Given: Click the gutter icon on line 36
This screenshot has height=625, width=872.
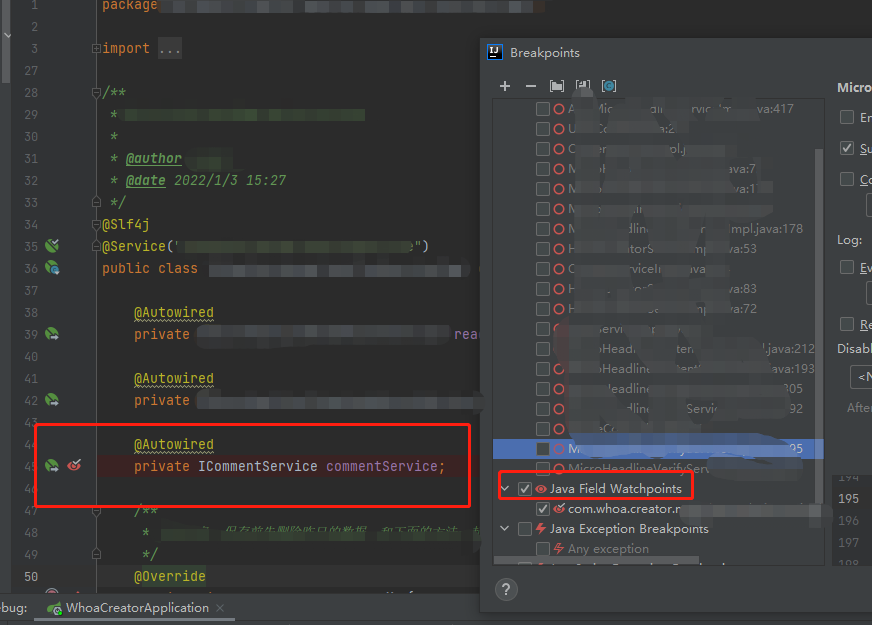Looking at the screenshot, I should 52,267.
